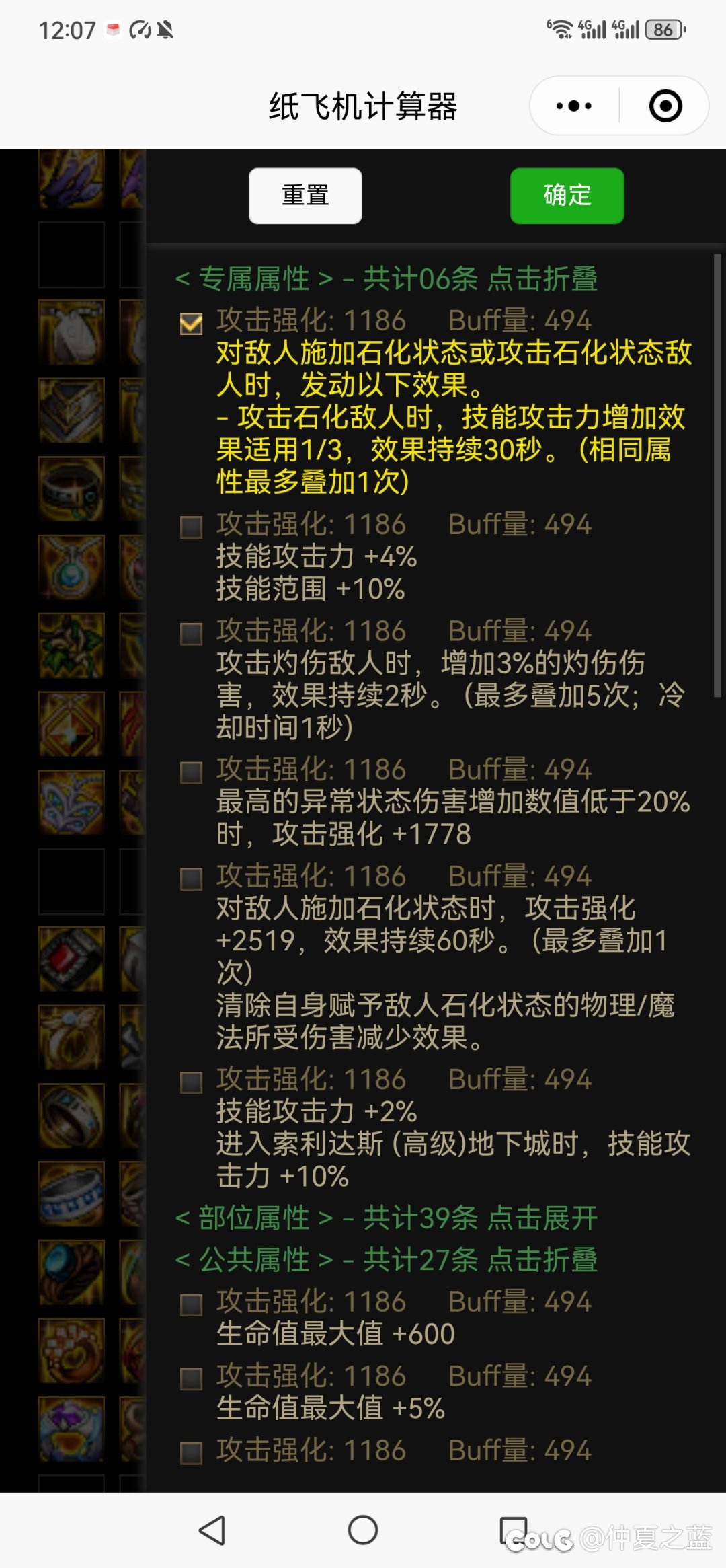Pick the white butterfly mask equipment icon
726x1568 pixels.
pyautogui.click(x=71, y=802)
